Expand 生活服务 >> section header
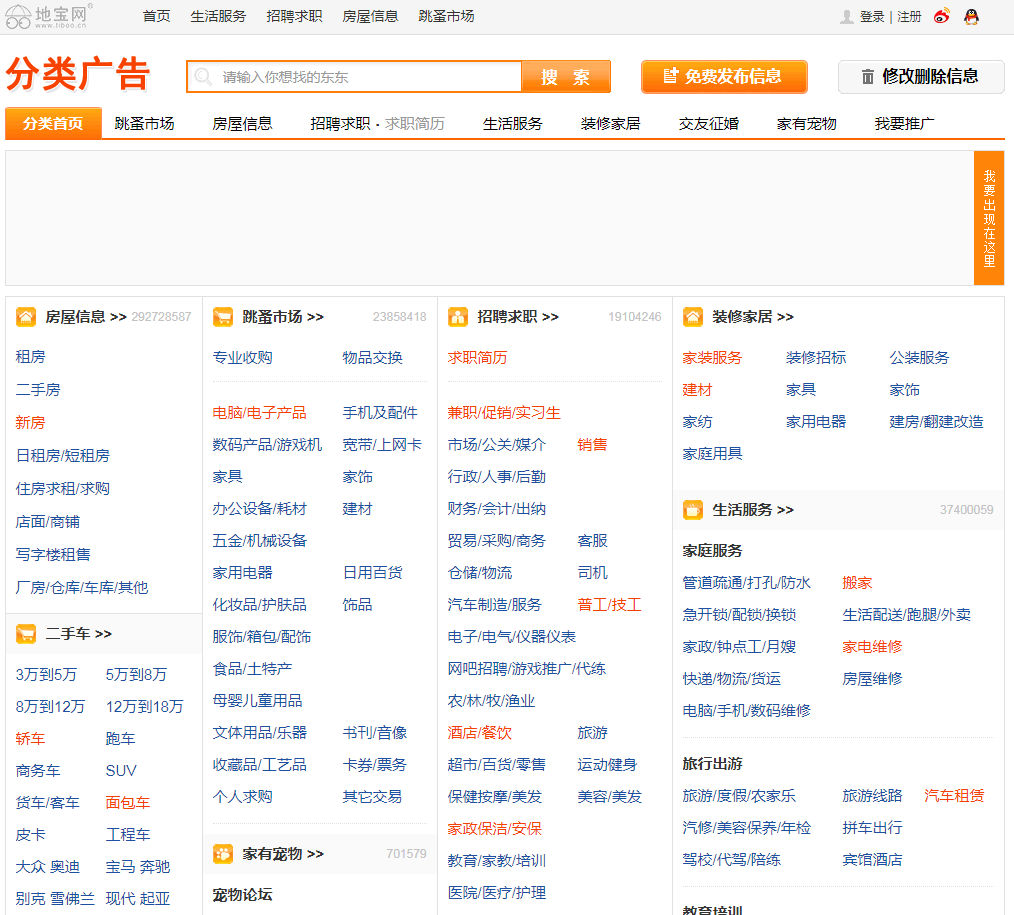This screenshot has width=1014, height=915. pos(753,510)
